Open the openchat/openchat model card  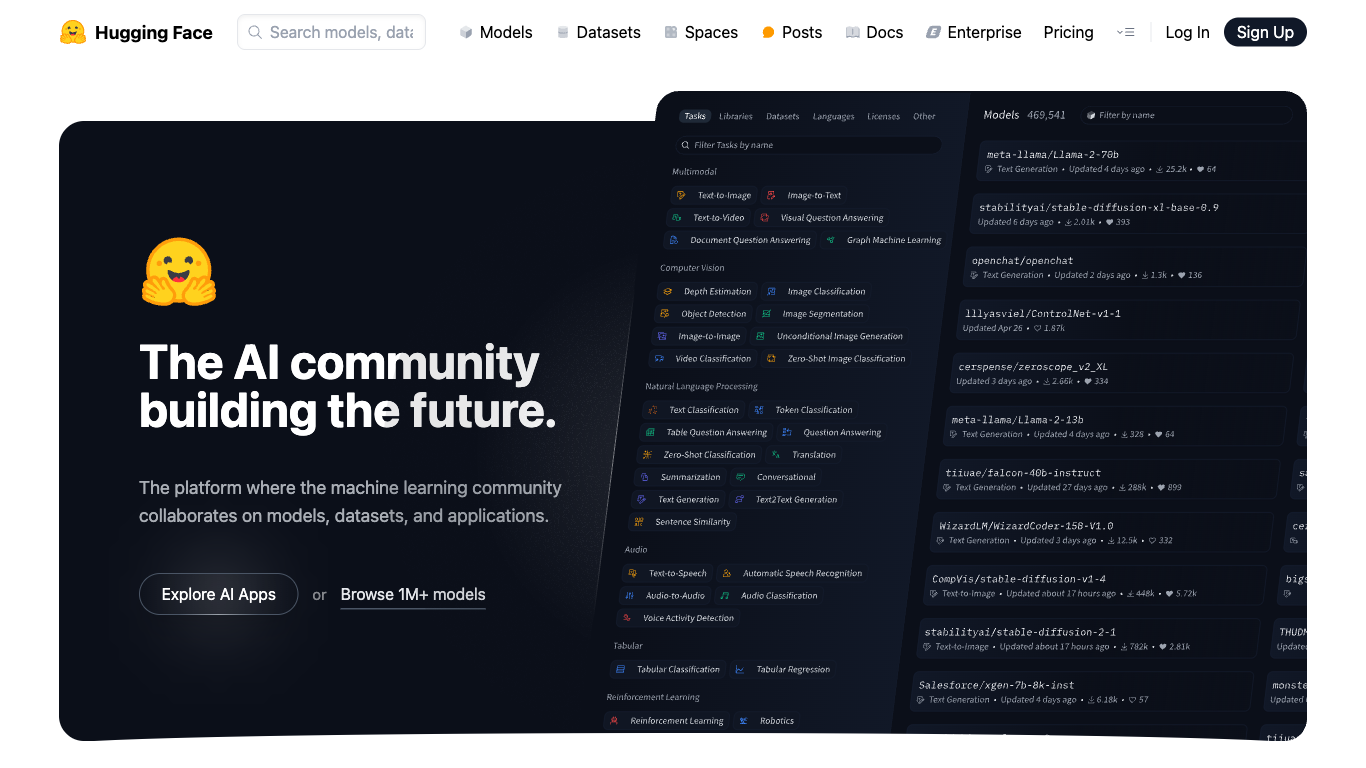pyautogui.click(x=1135, y=267)
